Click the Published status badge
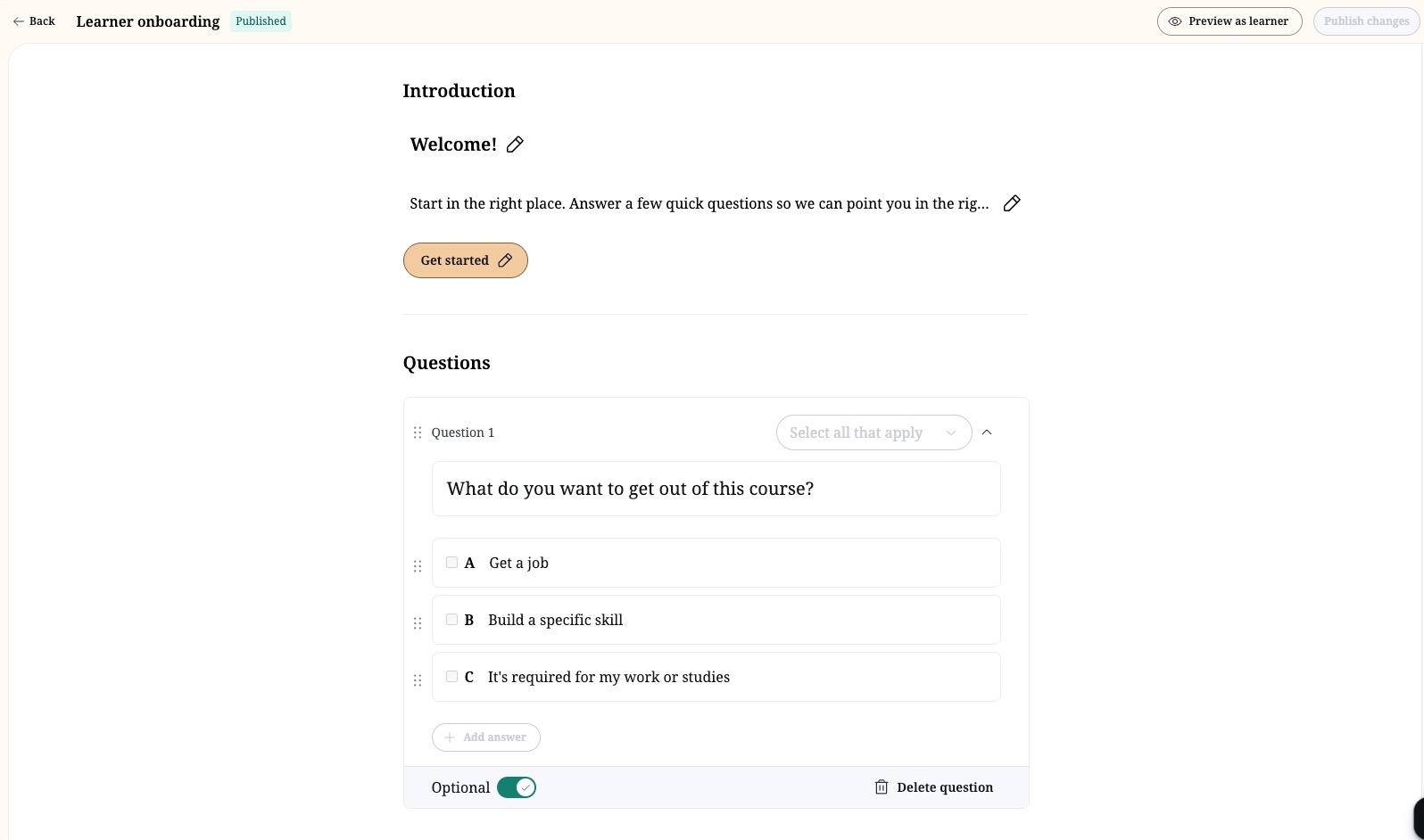1424x840 pixels. [261, 21]
